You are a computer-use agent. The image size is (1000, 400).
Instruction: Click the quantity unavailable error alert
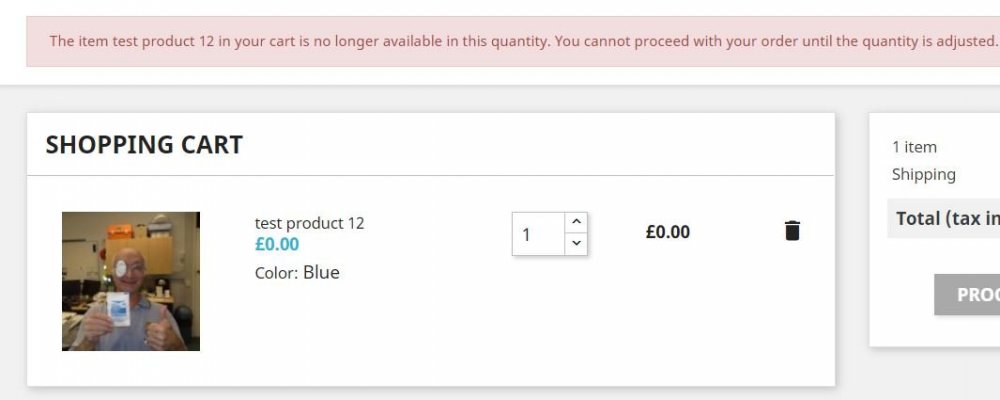510,41
